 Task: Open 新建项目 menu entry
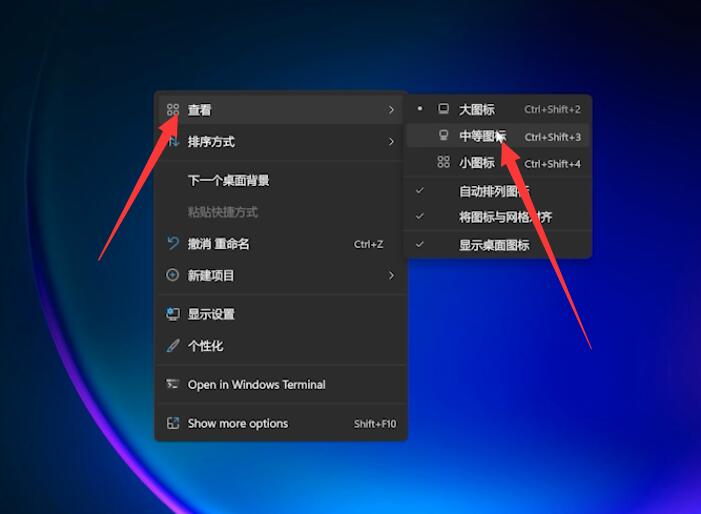click(281, 275)
